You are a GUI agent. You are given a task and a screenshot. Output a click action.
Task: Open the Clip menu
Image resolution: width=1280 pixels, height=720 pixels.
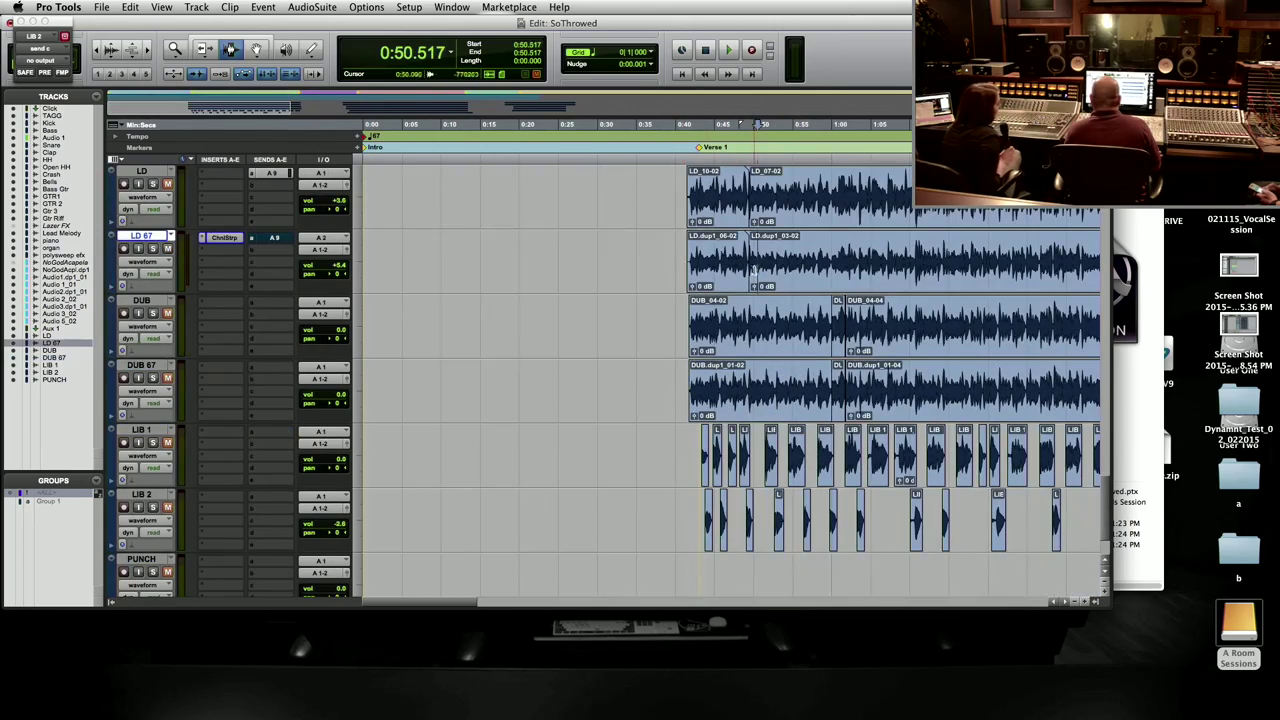coord(230,7)
